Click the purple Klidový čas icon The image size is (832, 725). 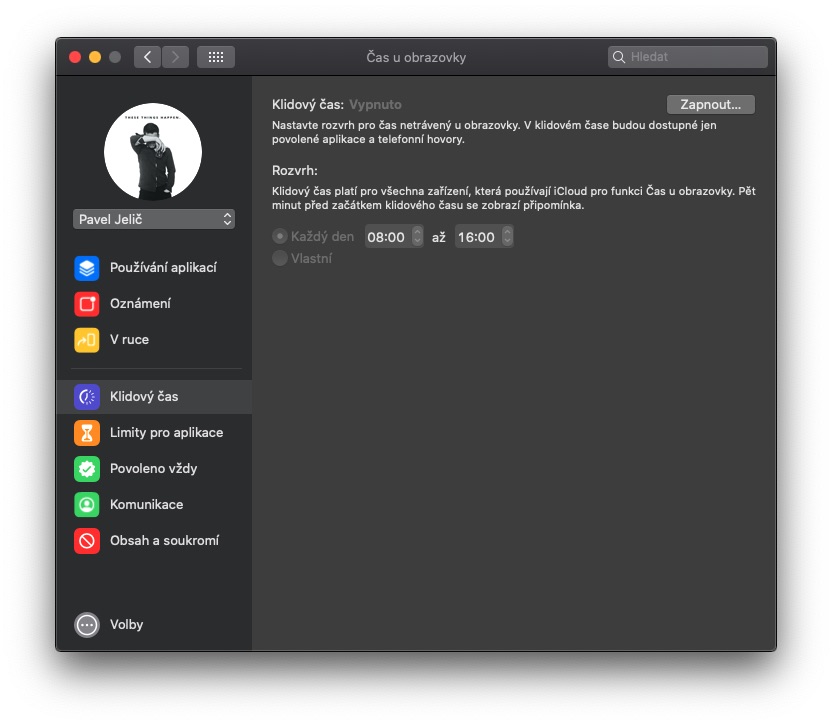tap(86, 397)
